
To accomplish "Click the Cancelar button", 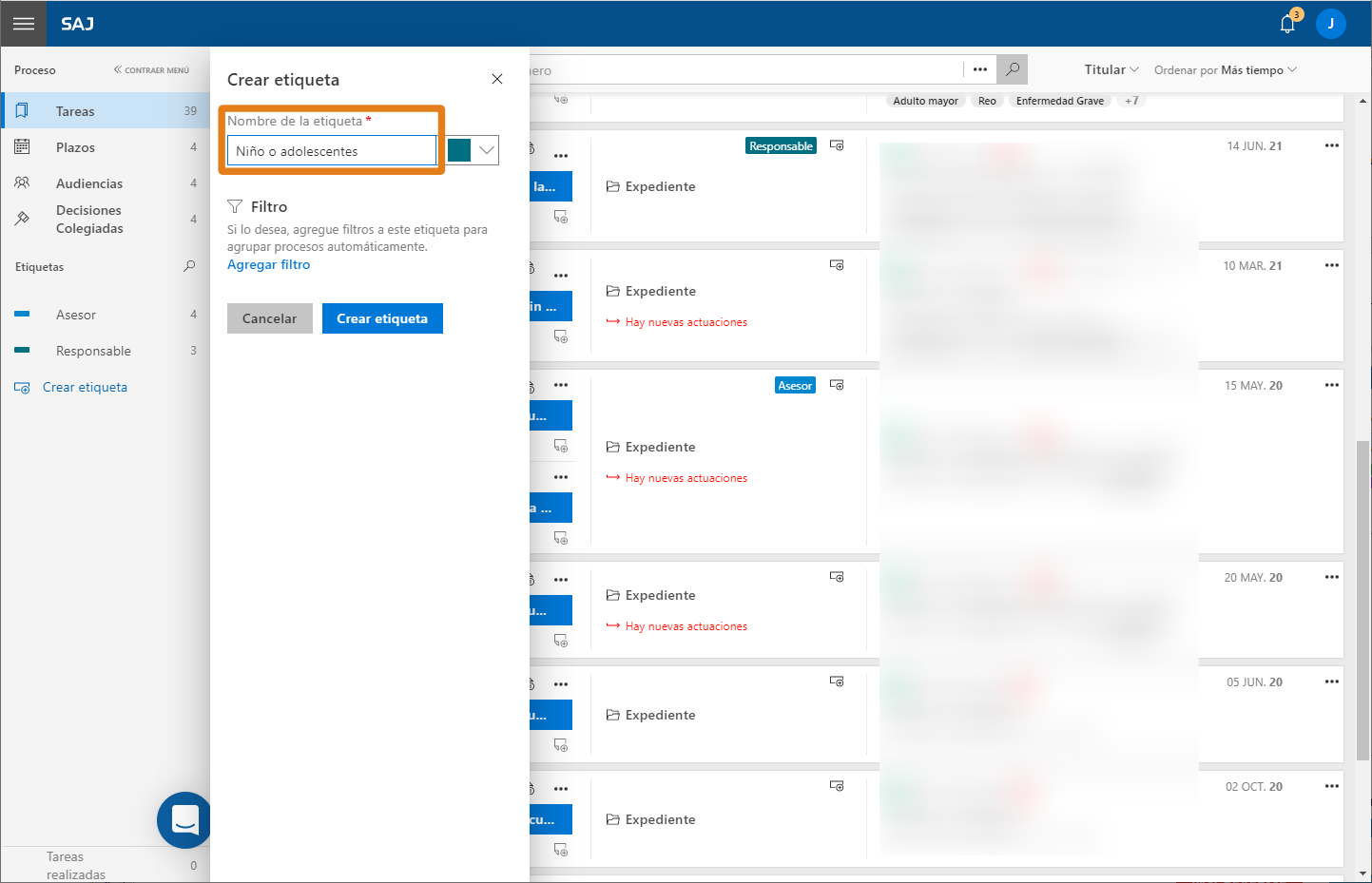I will pyautogui.click(x=270, y=318).
